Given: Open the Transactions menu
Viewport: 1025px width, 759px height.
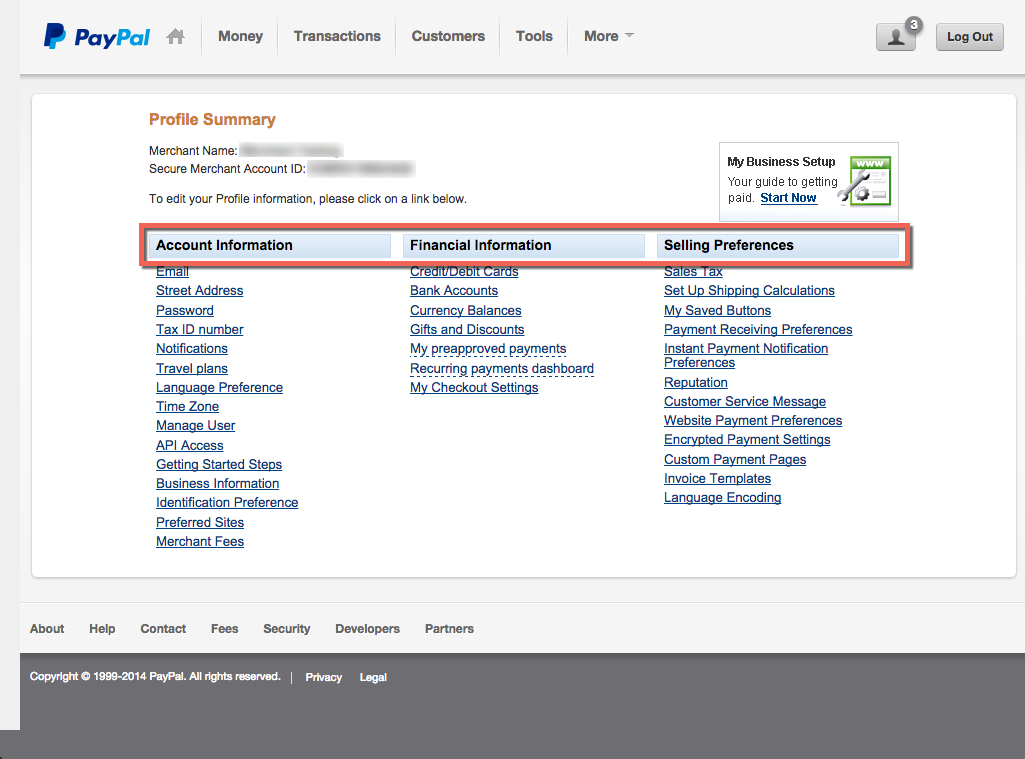Looking at the screenshot, I should pos(337,36).
